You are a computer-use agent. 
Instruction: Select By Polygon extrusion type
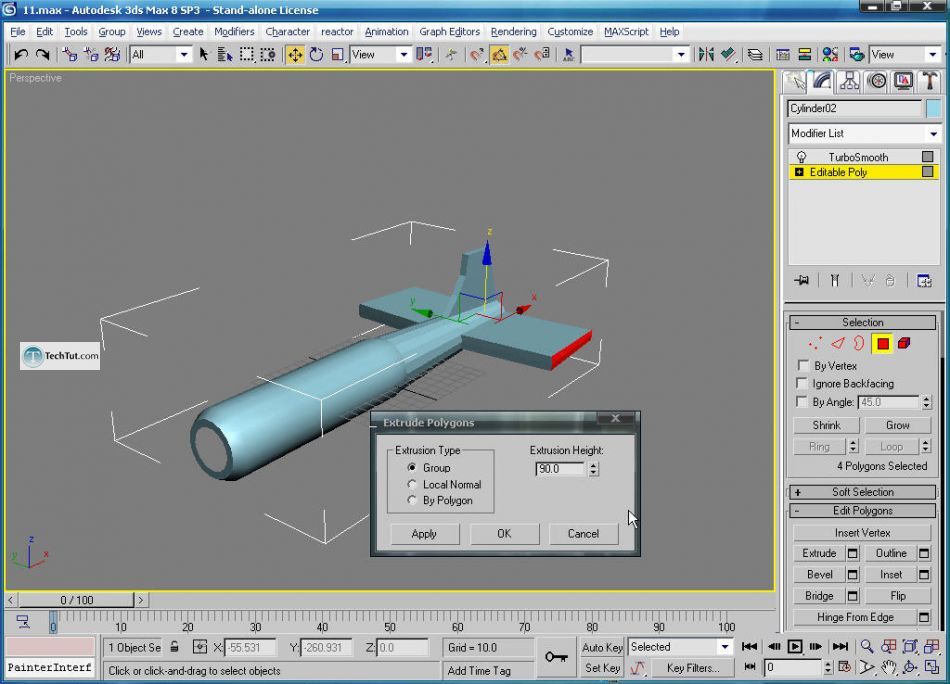412,500
